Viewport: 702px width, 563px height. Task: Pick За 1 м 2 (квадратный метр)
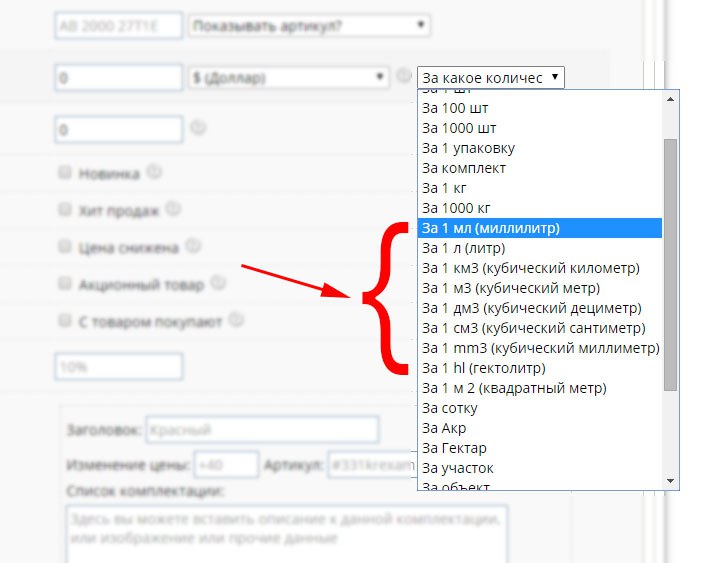point(514,388)
